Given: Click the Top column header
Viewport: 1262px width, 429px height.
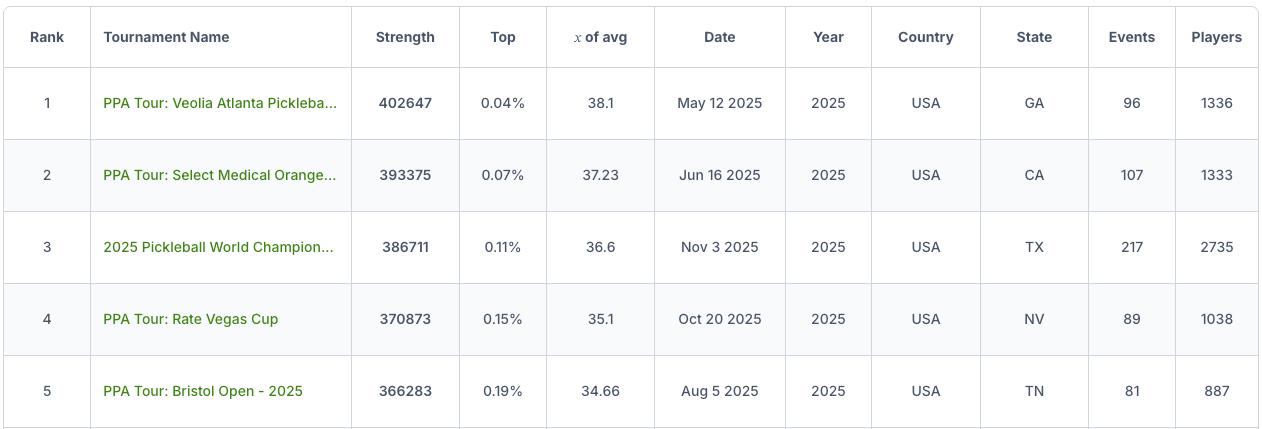Looking at the screenshot, I should pos(503,37).
